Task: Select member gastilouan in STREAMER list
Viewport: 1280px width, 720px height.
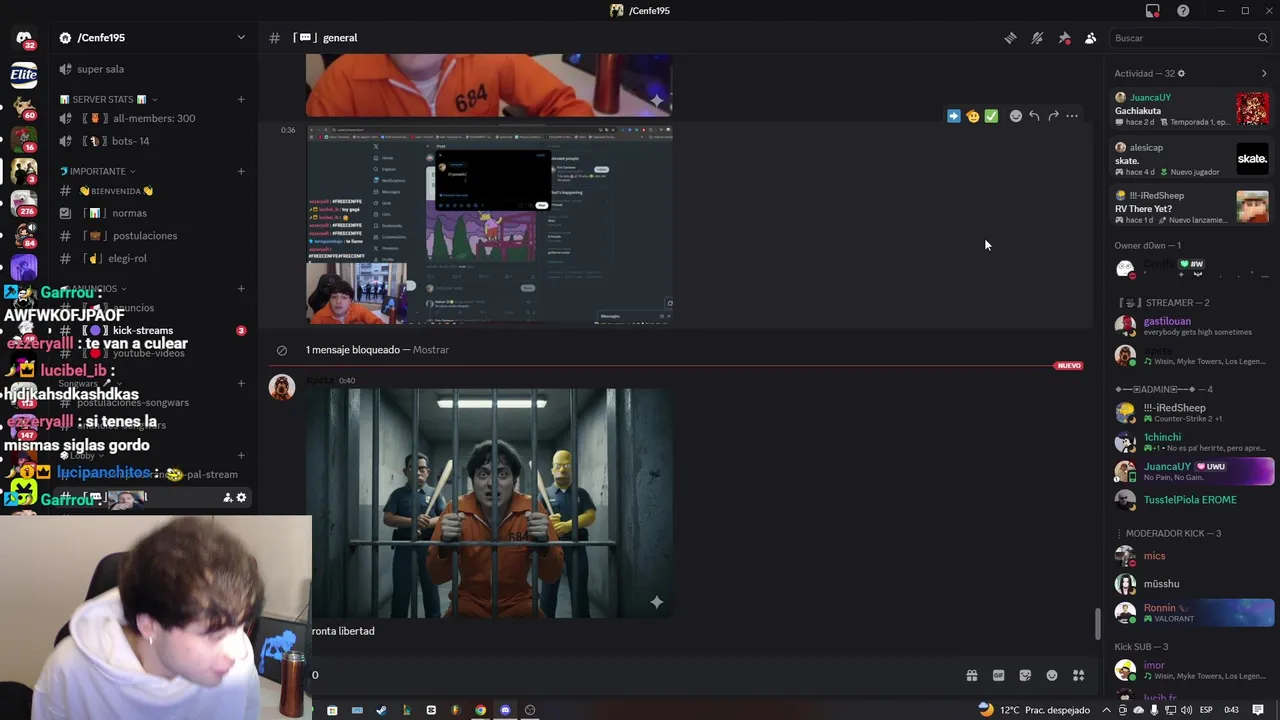Action: coord(1193,326)
